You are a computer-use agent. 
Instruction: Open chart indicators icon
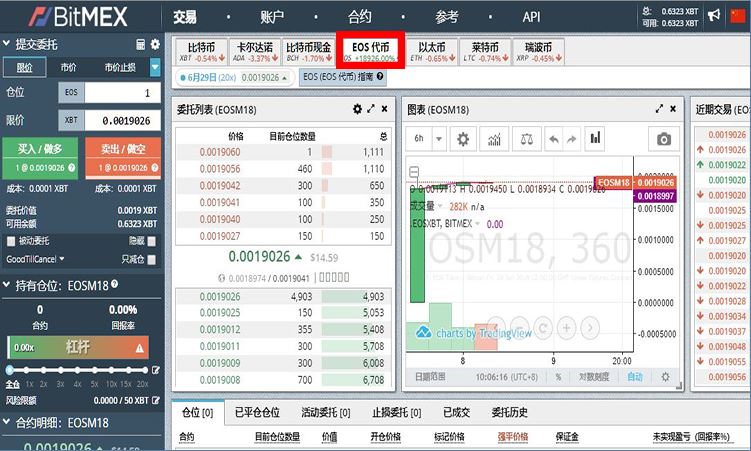tap(494, 139)
